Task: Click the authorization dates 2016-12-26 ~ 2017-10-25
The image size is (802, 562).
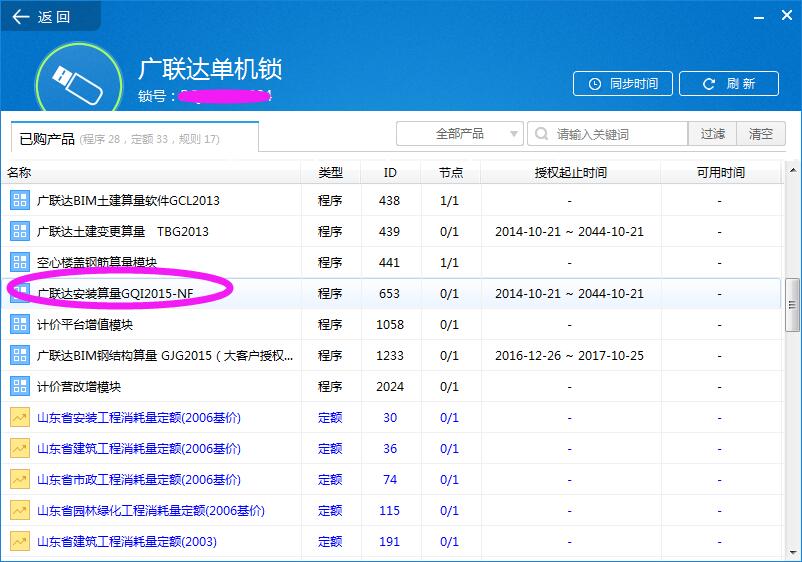Action: (569, 355)
